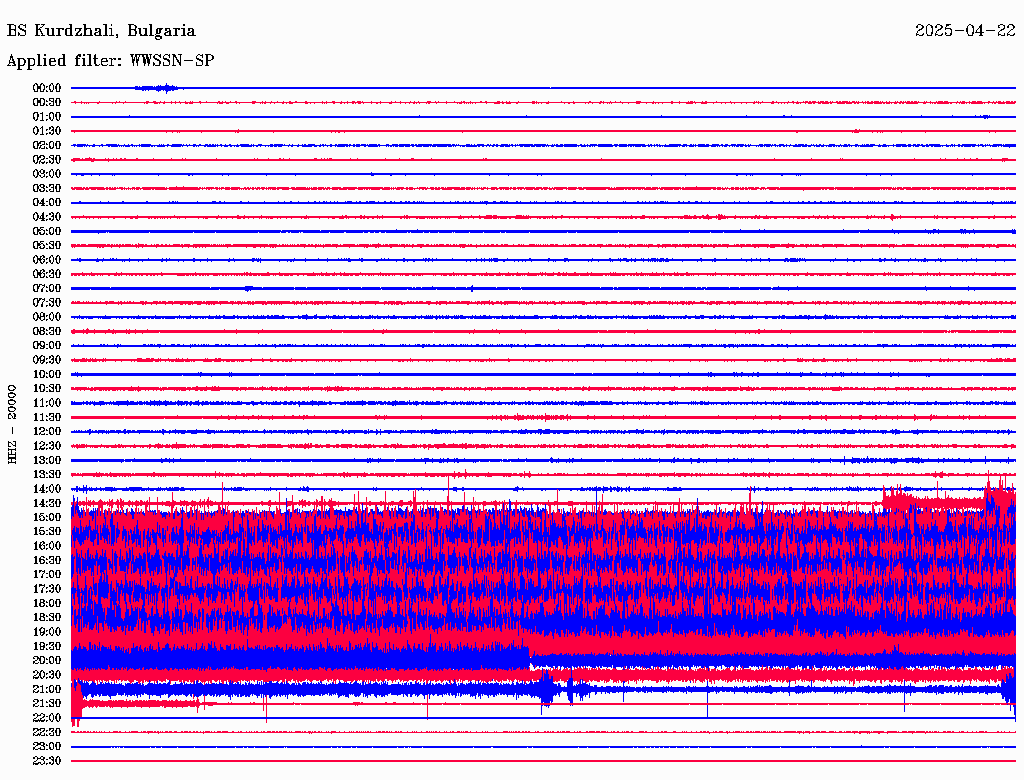Select the 00:00 time label
Viewport: 1024px width, 780px height.
click(x=47, y=88)
